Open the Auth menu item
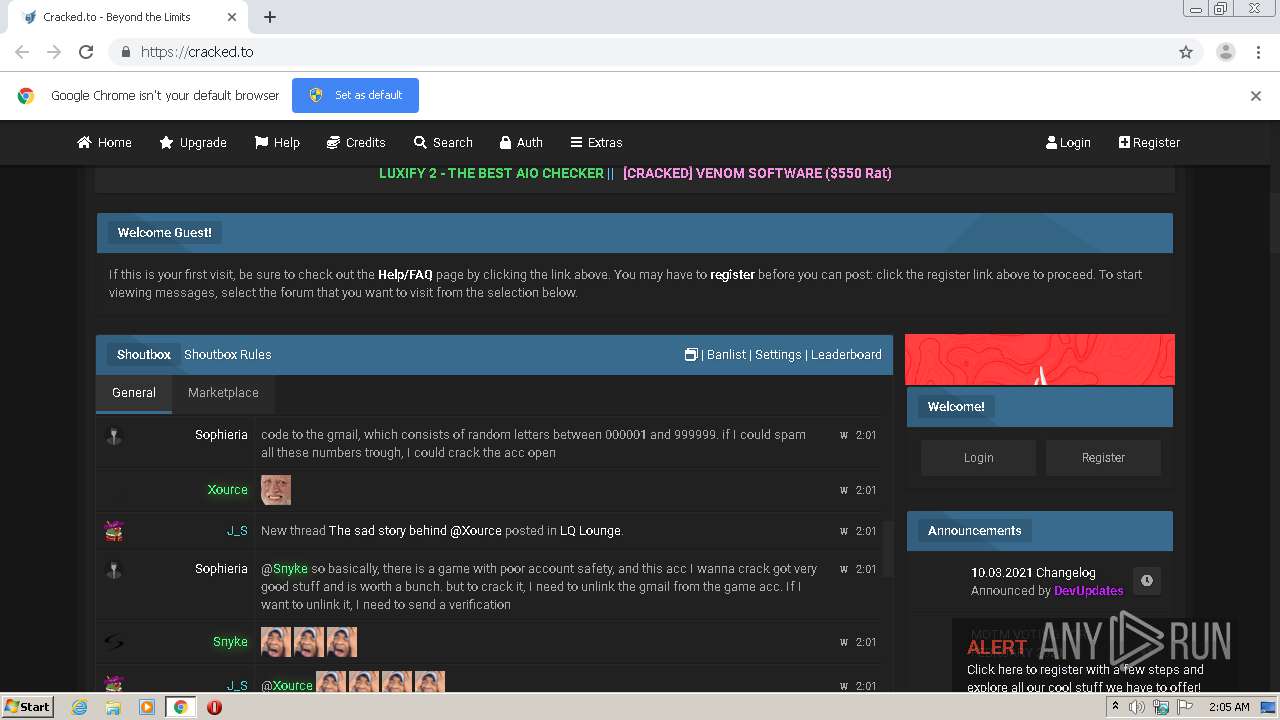 click(520, 142)
